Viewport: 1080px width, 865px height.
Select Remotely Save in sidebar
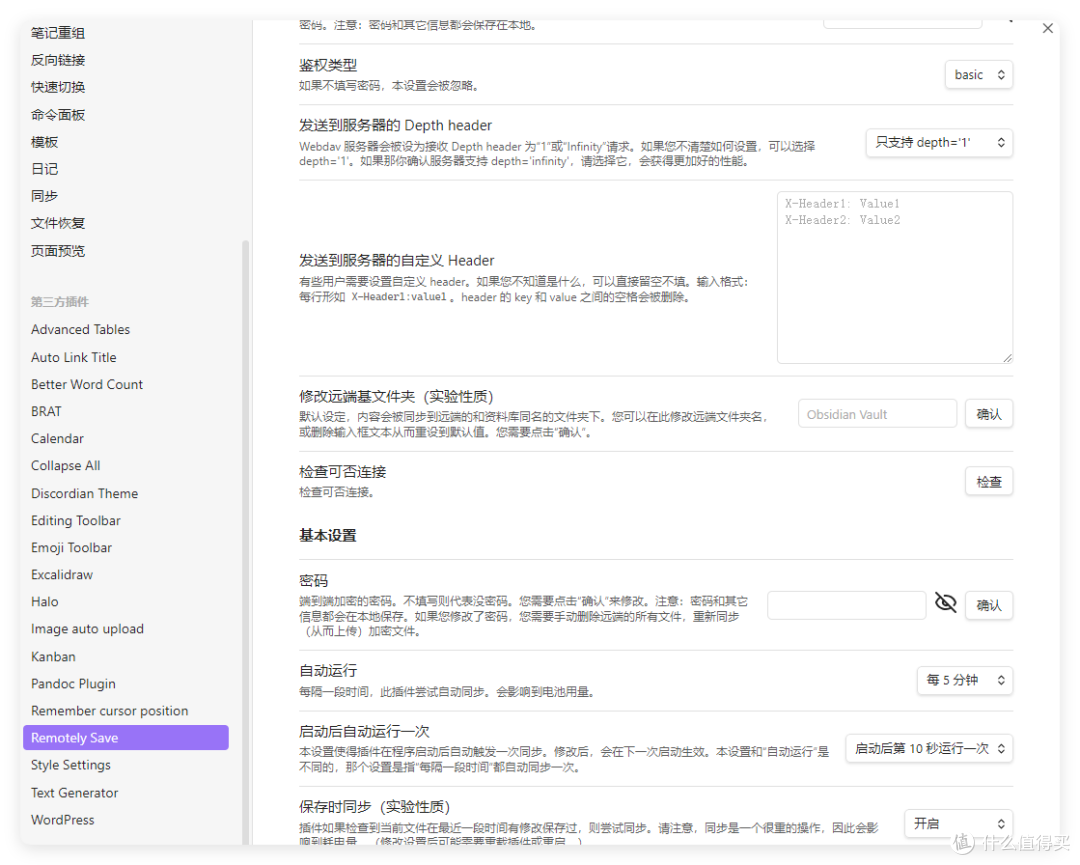coord(126,738)
